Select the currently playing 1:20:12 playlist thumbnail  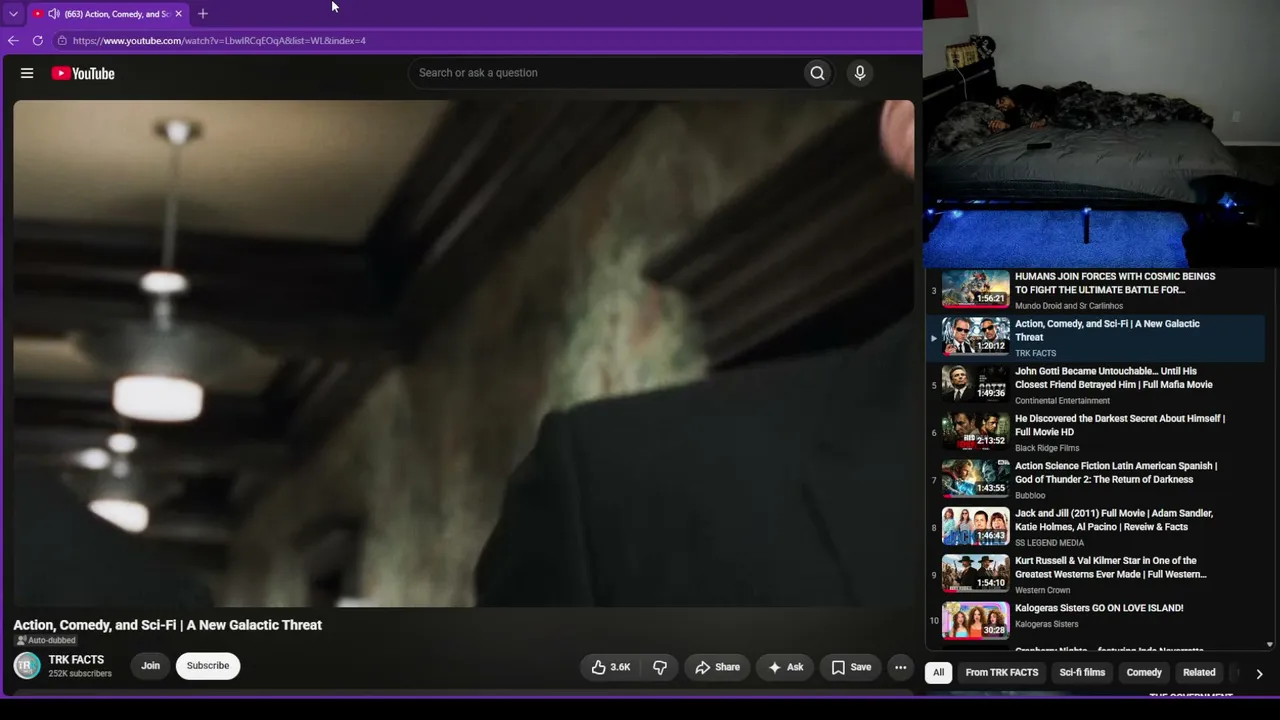click(x=976, y=337)
